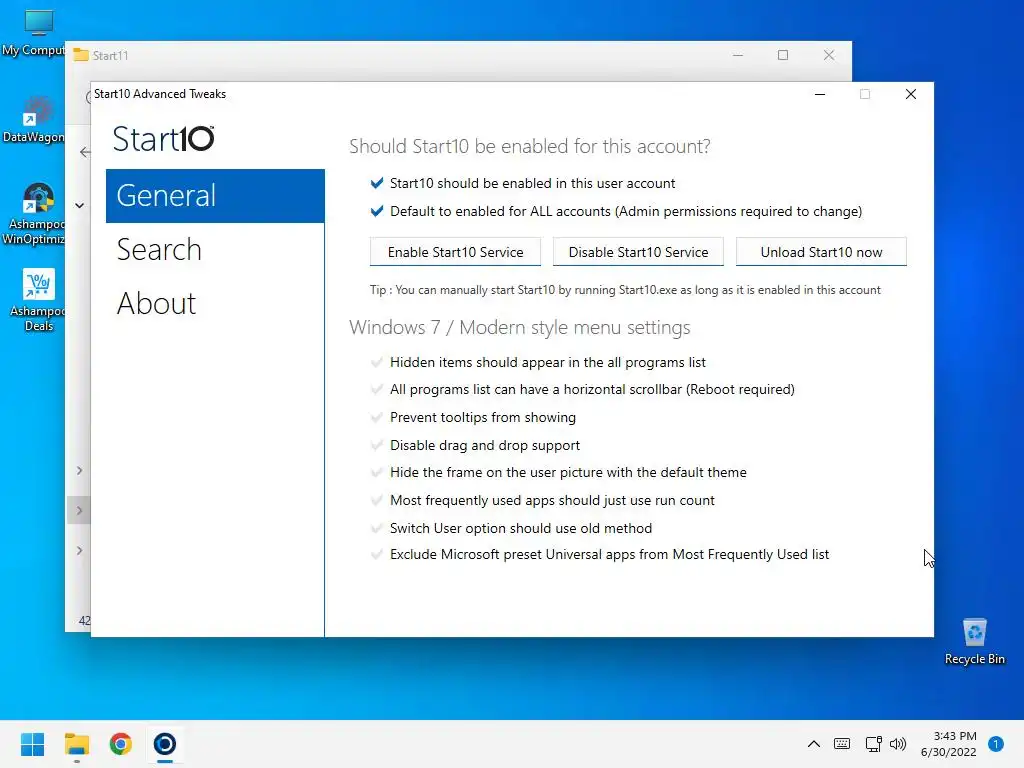This screenshot has height=768, width=1024.
Task: Click the back arrow in Start11 window
Action: [x=84, y=152]
